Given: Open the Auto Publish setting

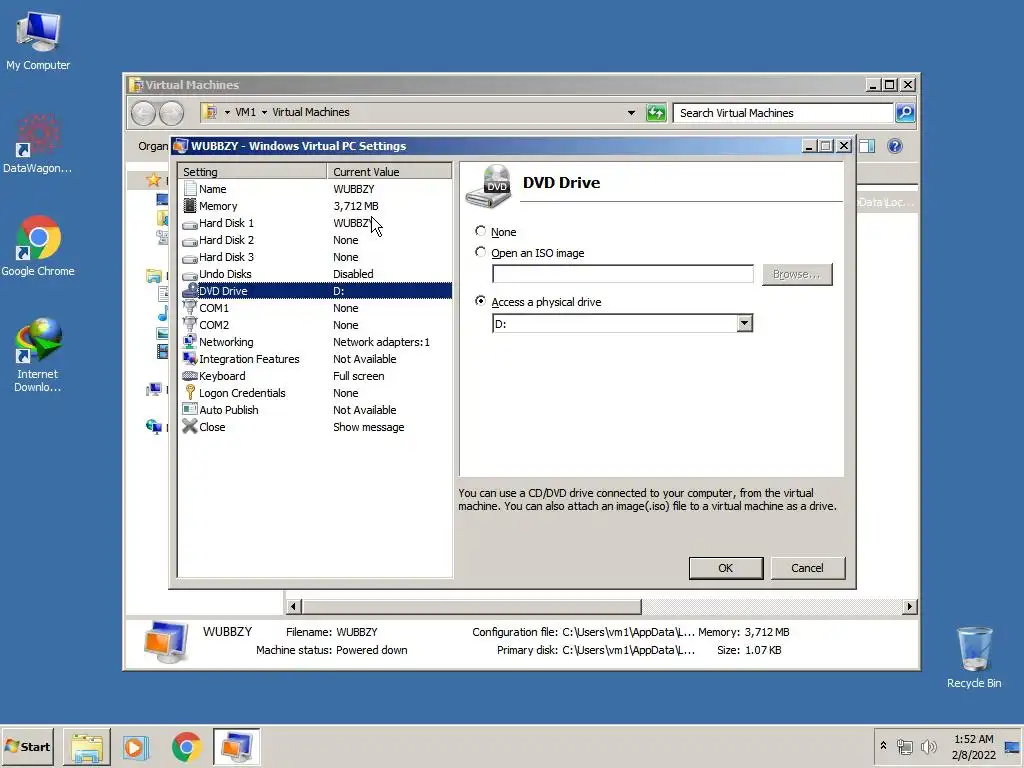Looking at the screenshot, I should click(315, 409).
